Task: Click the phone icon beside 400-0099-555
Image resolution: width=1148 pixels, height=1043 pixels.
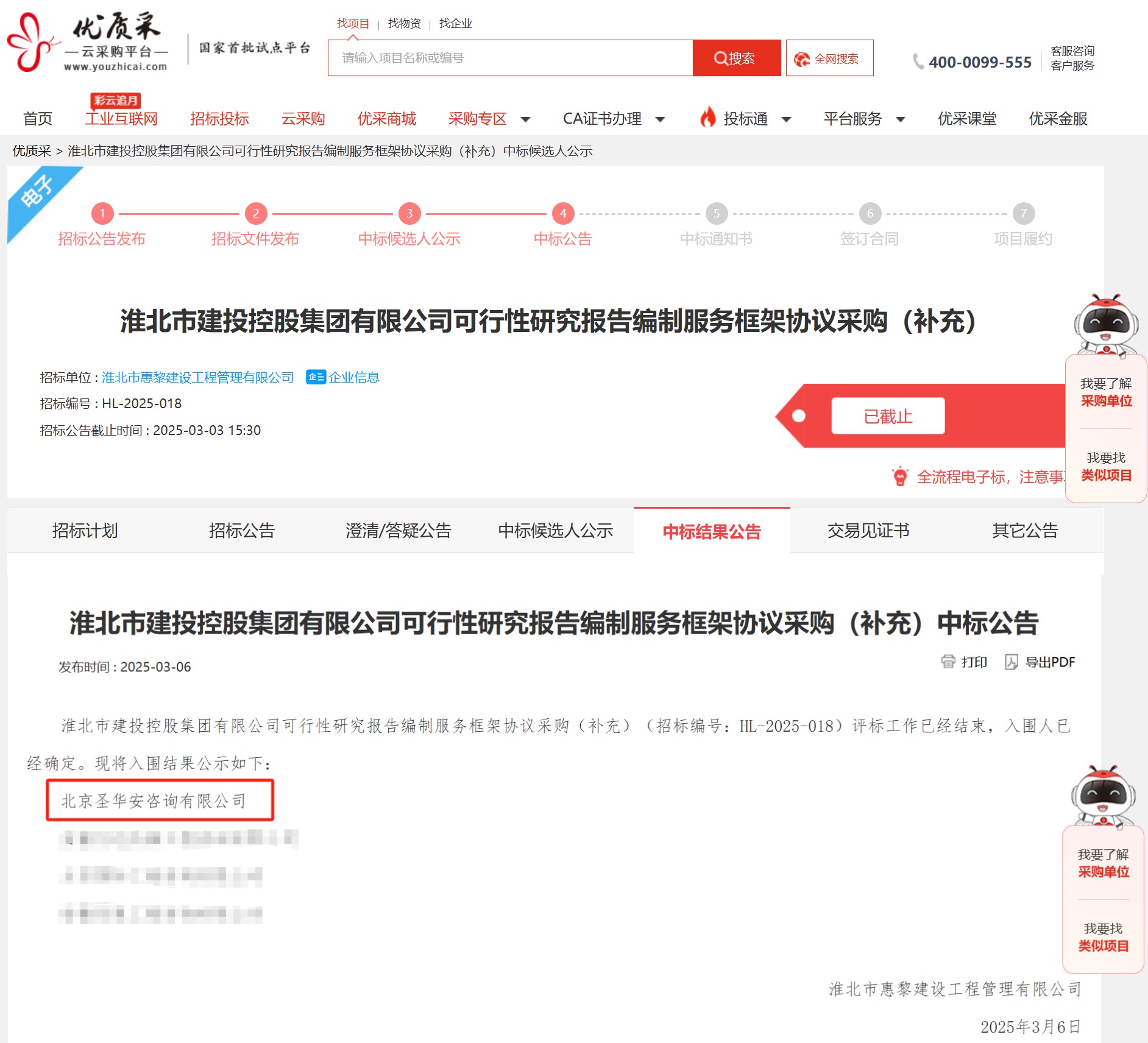Action: coord(918,62)
